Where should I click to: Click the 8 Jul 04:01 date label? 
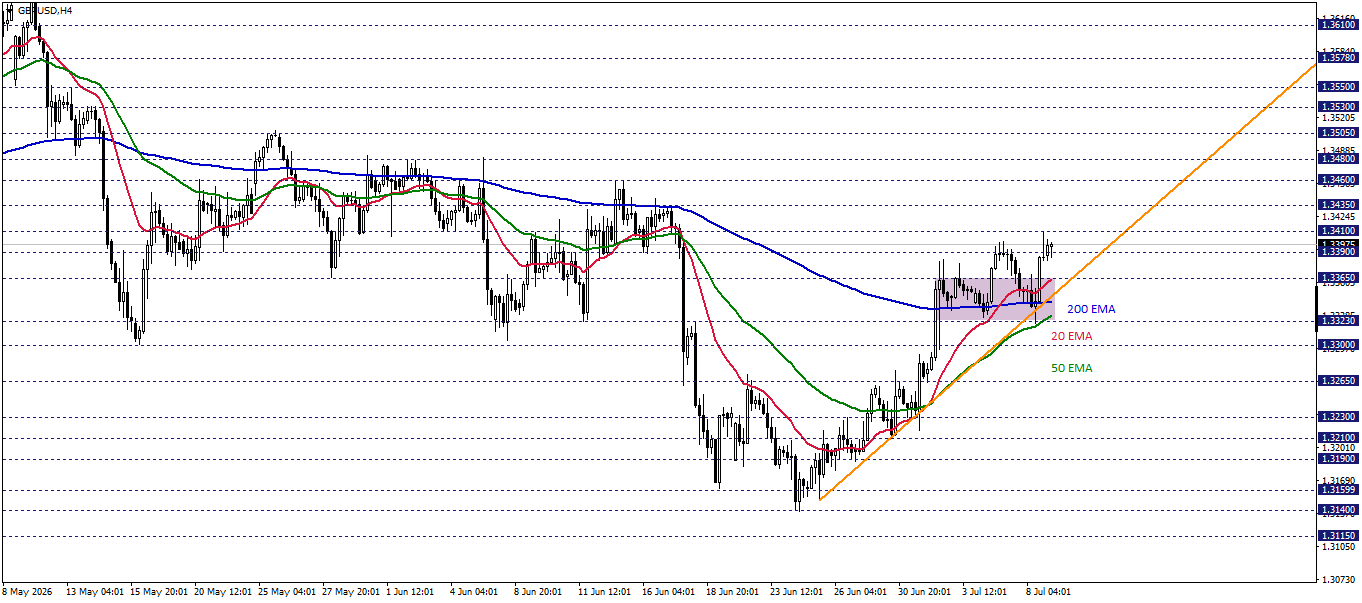1050,592
